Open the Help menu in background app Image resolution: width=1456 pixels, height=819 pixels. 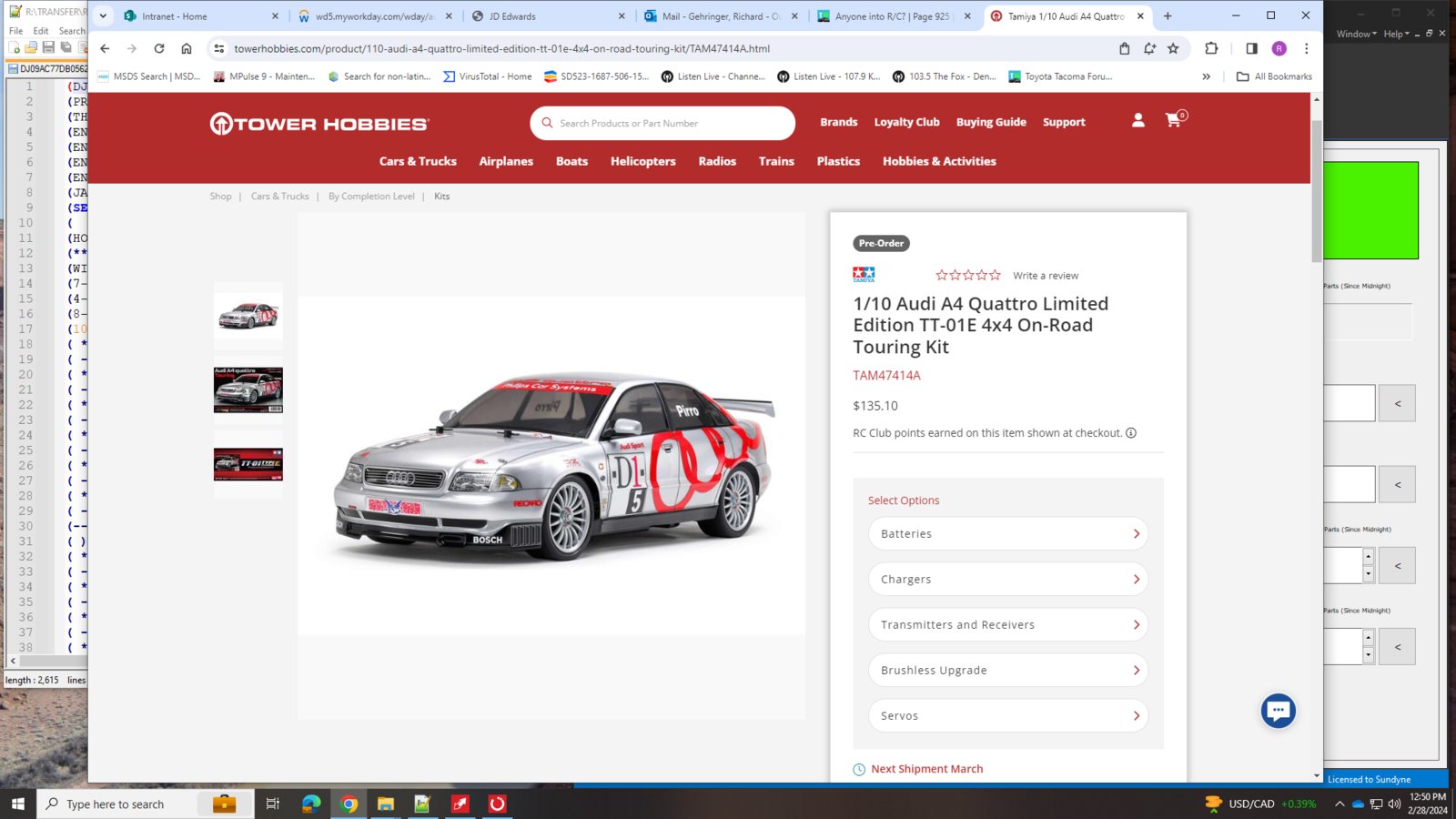point(1396,34)
